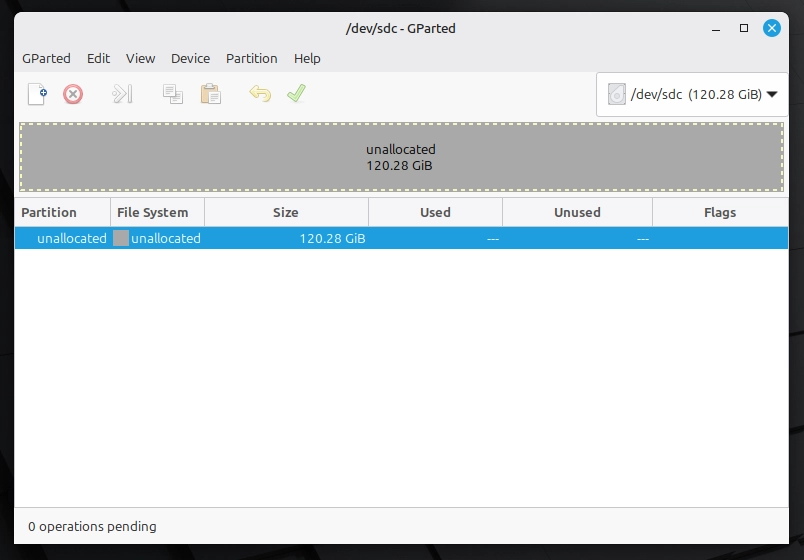Maximize the GParted window
The height and width of the screenshot is (560, 804).
743,28
